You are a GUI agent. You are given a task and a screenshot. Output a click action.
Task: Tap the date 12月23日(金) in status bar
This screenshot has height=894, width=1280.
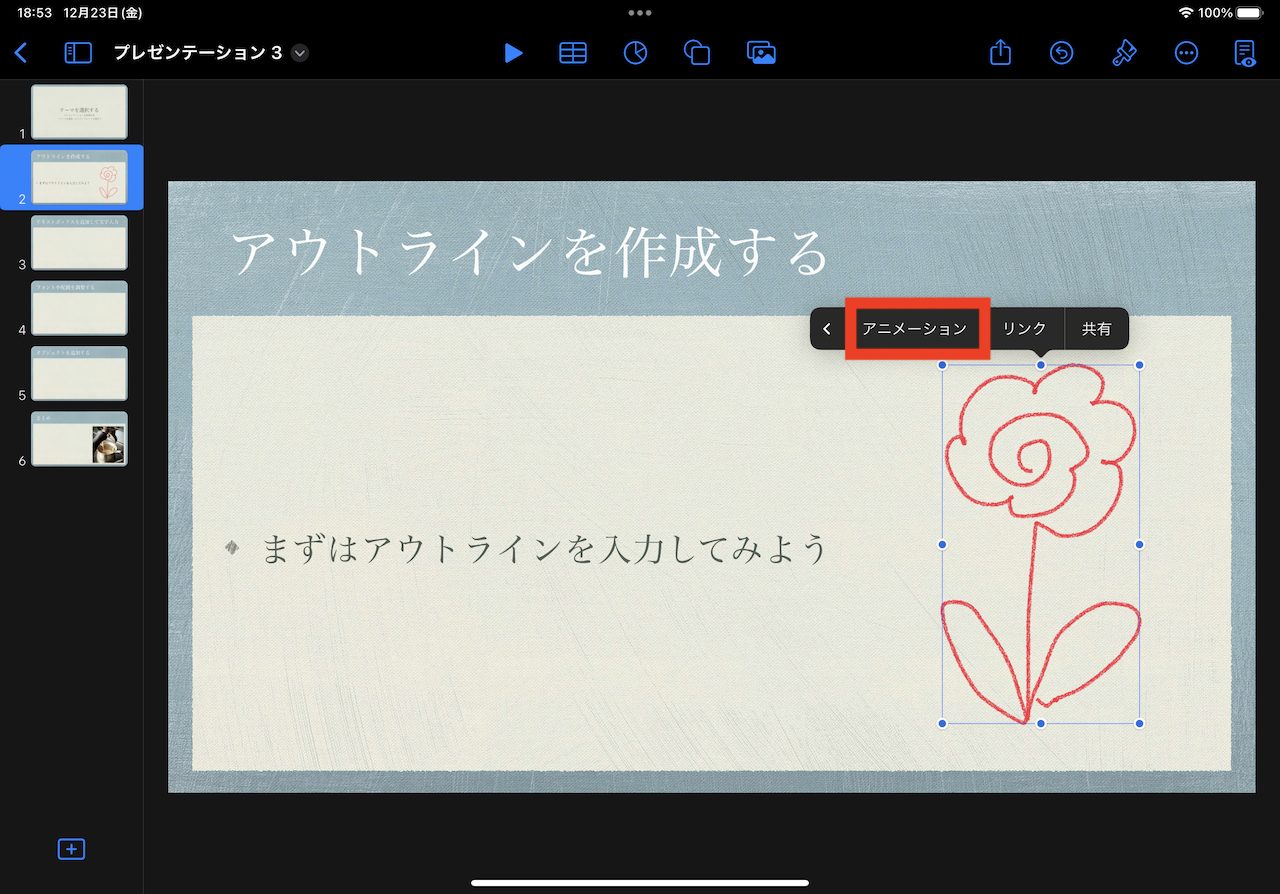pyautogui.click(x=101, y=13)
